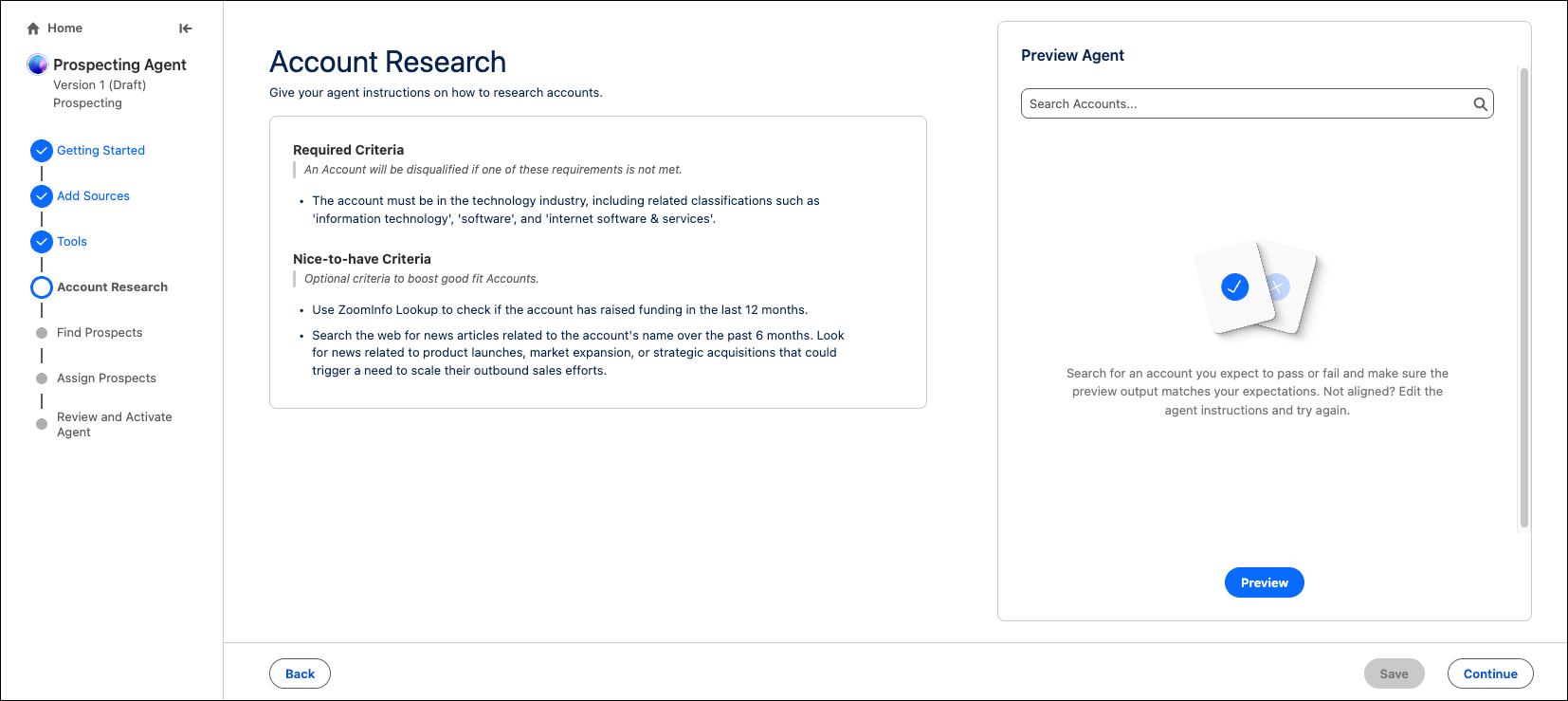Click the Prospecting Agent title
Screen dimensions: 1568x701
coord(119,65)
